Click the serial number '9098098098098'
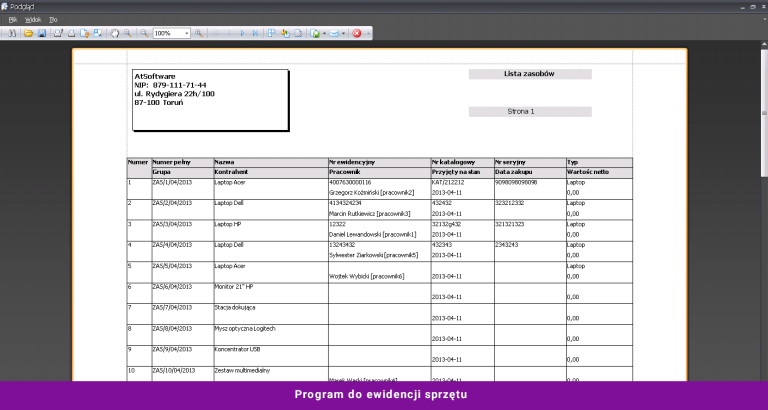This screenshot has height=410, width=768. tap(516, 182)
